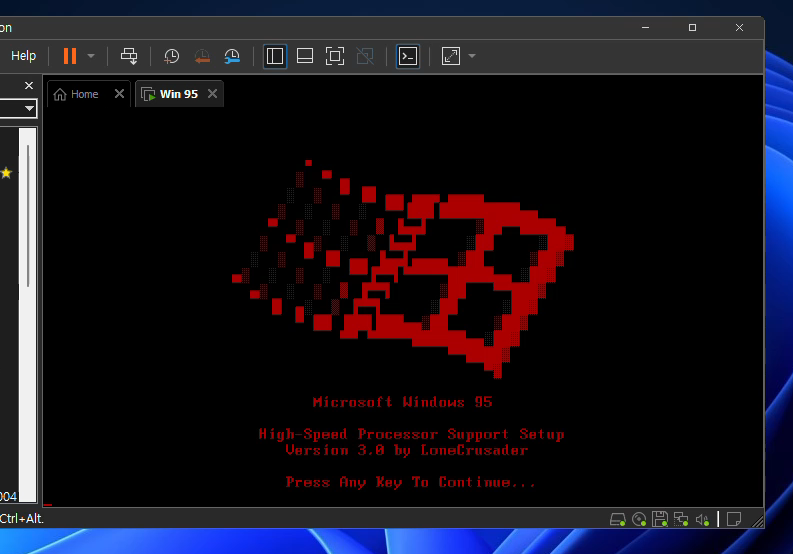Expand the power options dropdown arrow

click(91, 56)
